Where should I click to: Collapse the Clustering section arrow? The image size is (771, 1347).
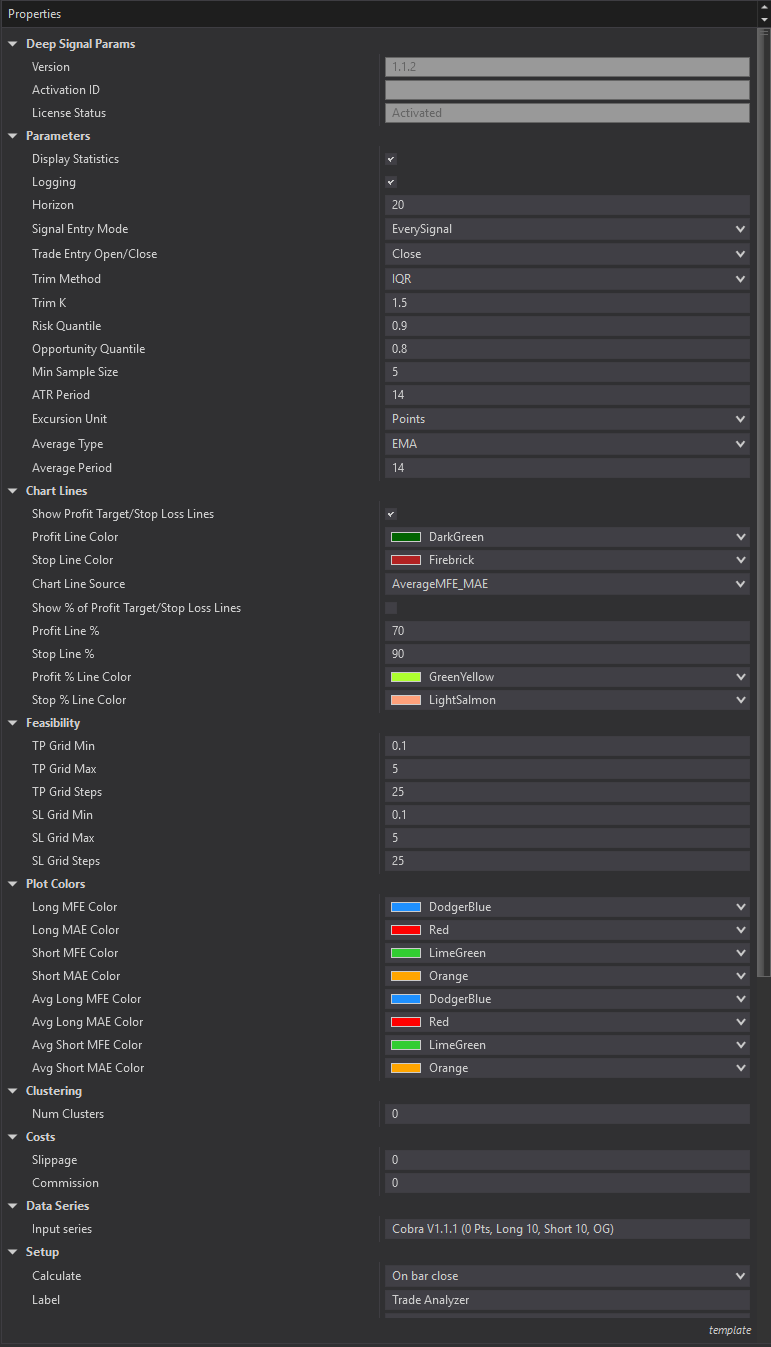13,1091
